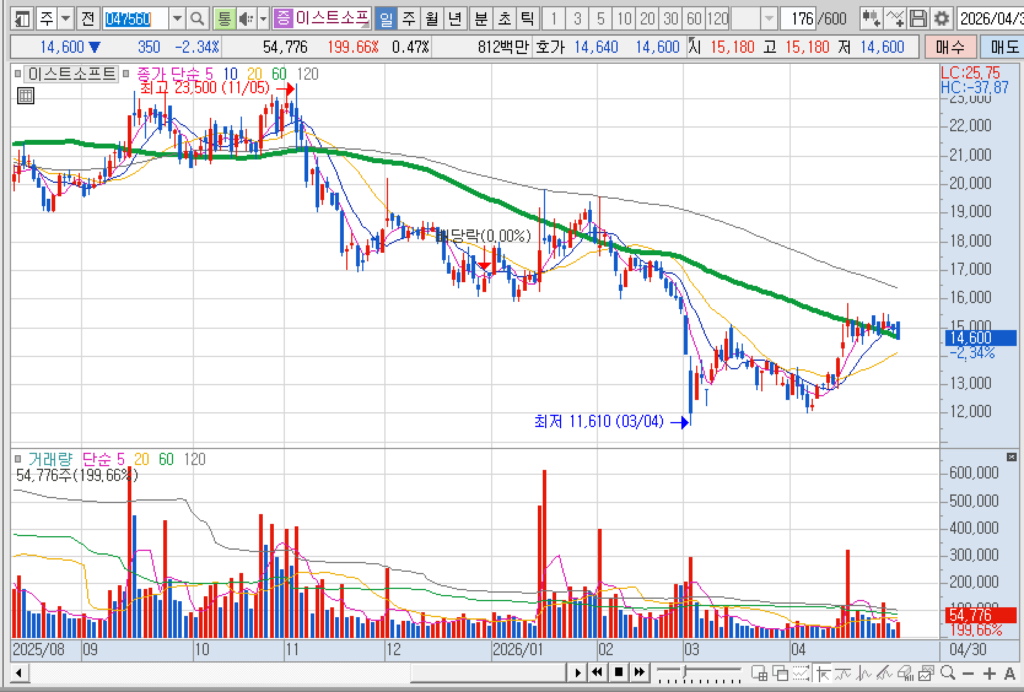Click the zoom magnifier in the bottom toolbar
The height and width of the screenshot is (692, 1024).
[x=948, y=672]
